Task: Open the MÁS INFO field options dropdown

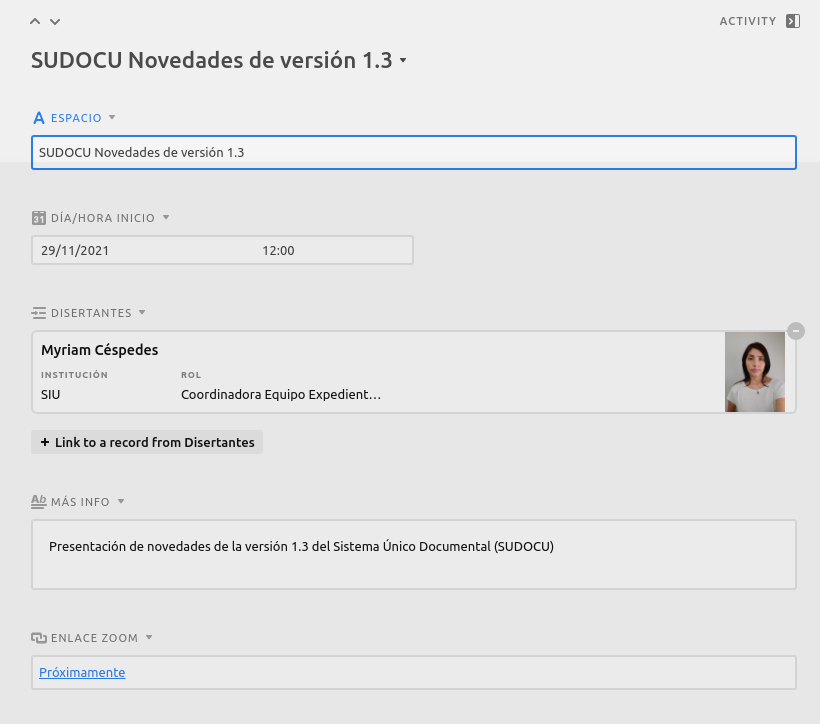Action: (121, 501)
